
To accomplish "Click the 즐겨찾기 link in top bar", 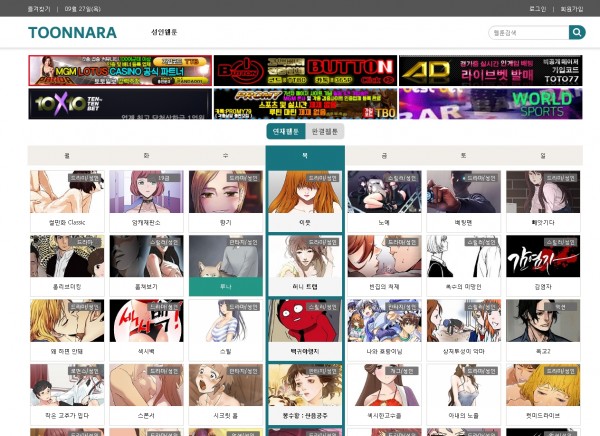I will [39, 9].
